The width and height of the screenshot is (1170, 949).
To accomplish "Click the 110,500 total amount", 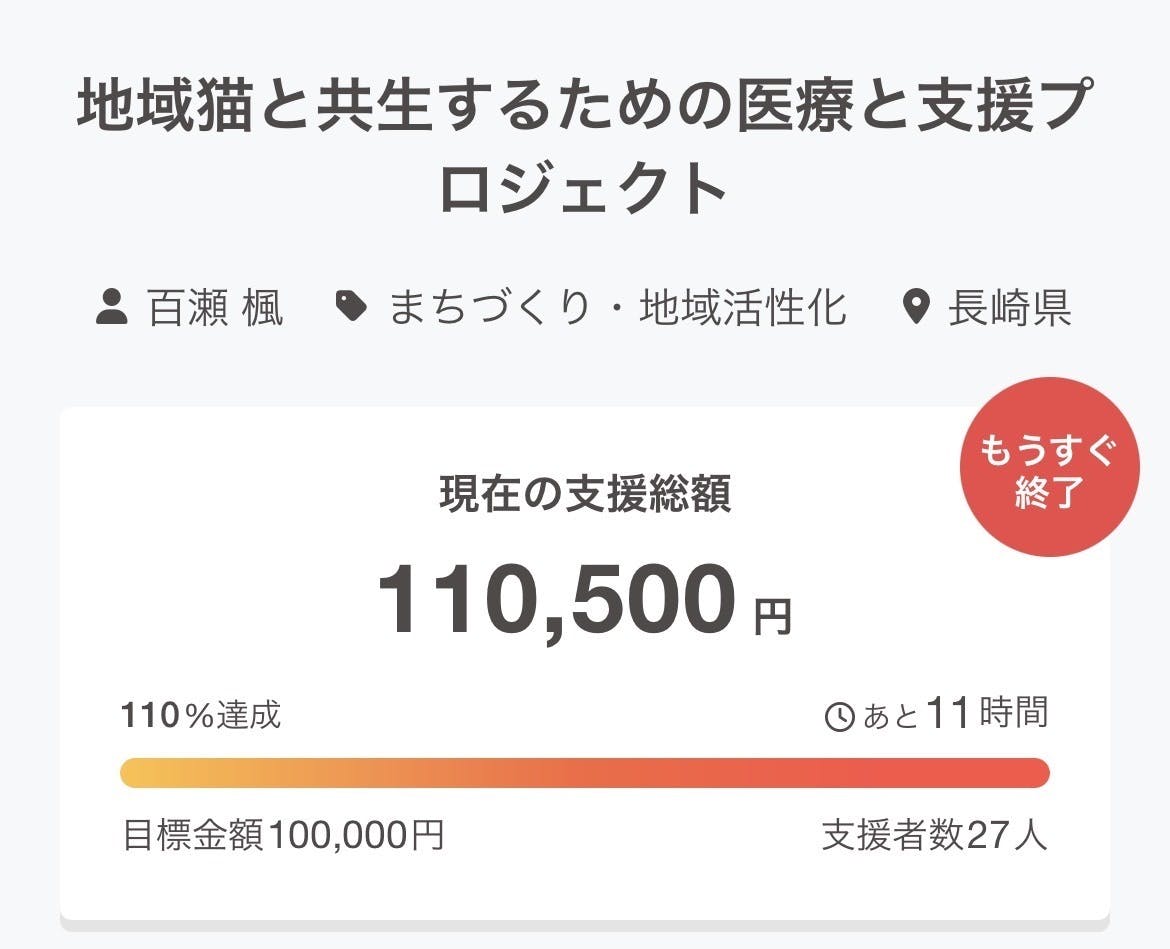I will (556, 601).
